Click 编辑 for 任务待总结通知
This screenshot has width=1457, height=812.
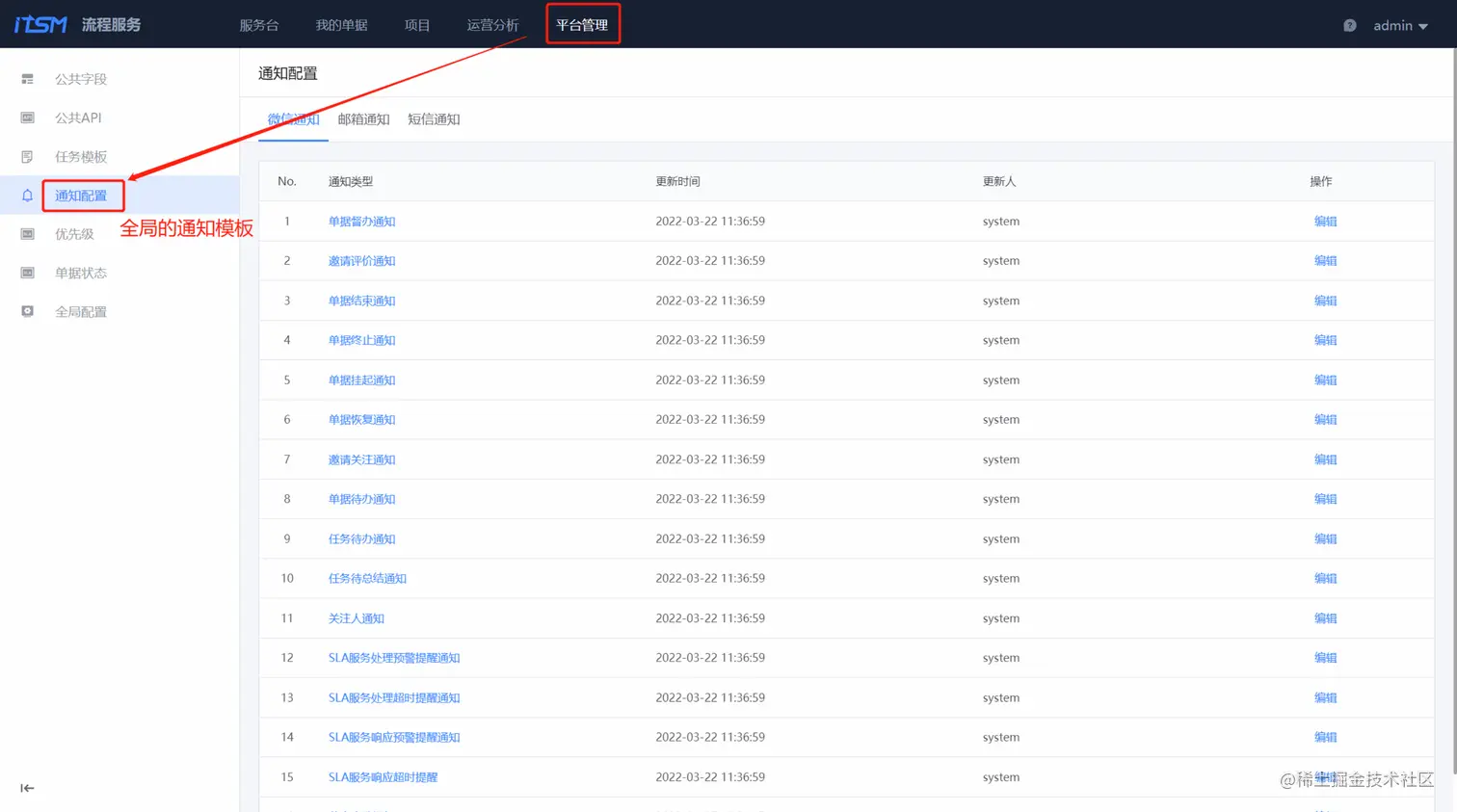pyautogui.click(x=1325, y=579)
